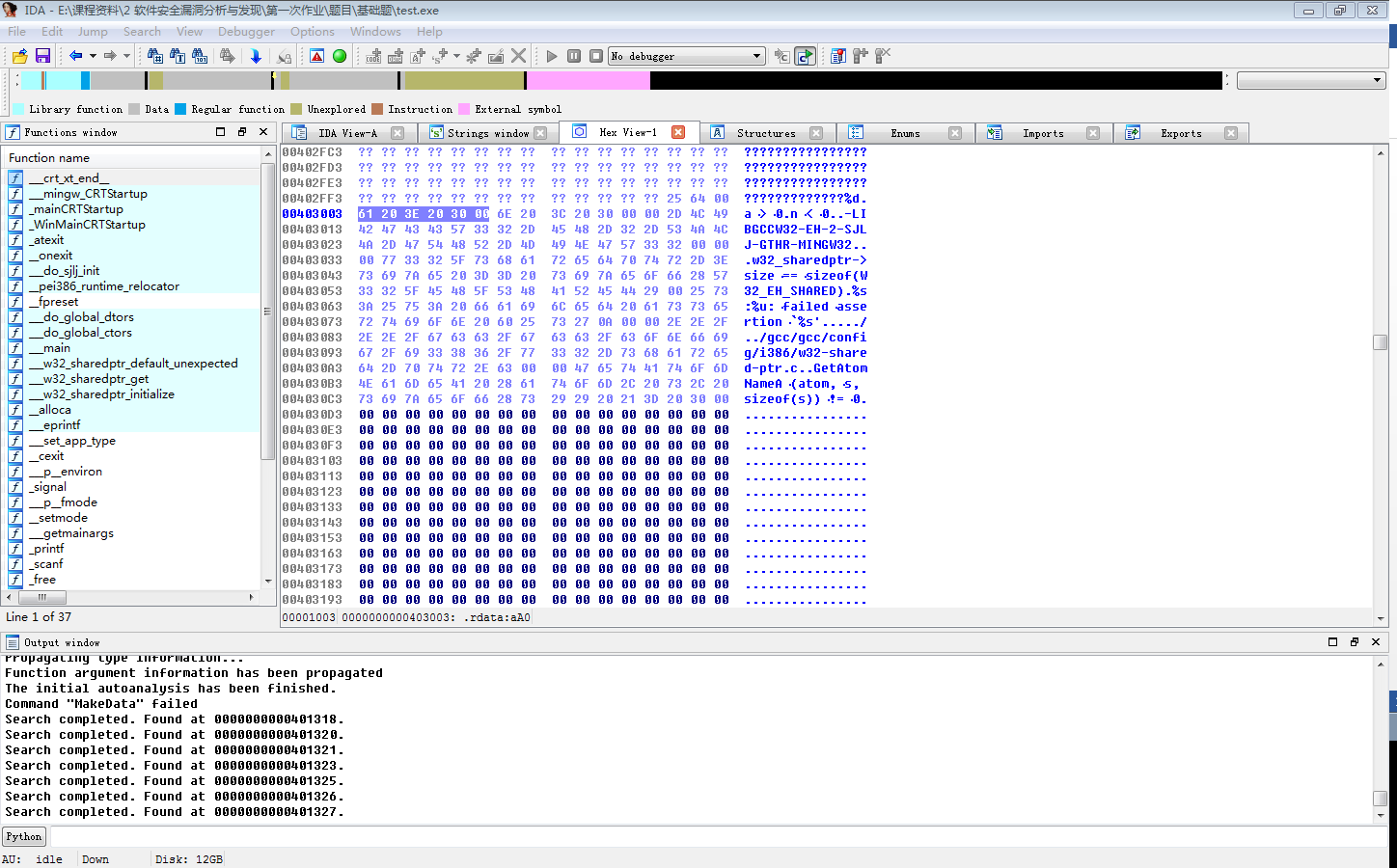Click the blue down arrow jump icon
Image resolution: width=1397 pixels, height=868 pixels.
coord(256,56)
